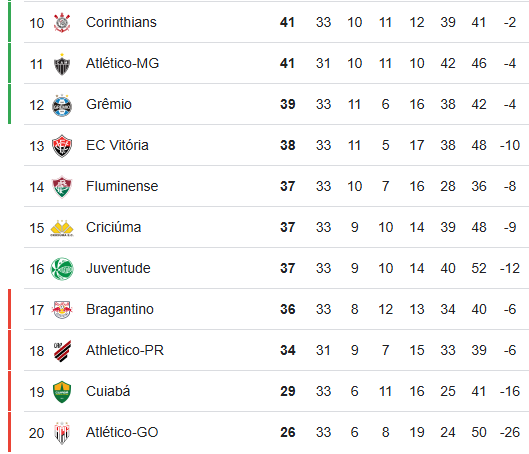
Task: Click the Corinthians club crest icon
Action: pos(62,23)
